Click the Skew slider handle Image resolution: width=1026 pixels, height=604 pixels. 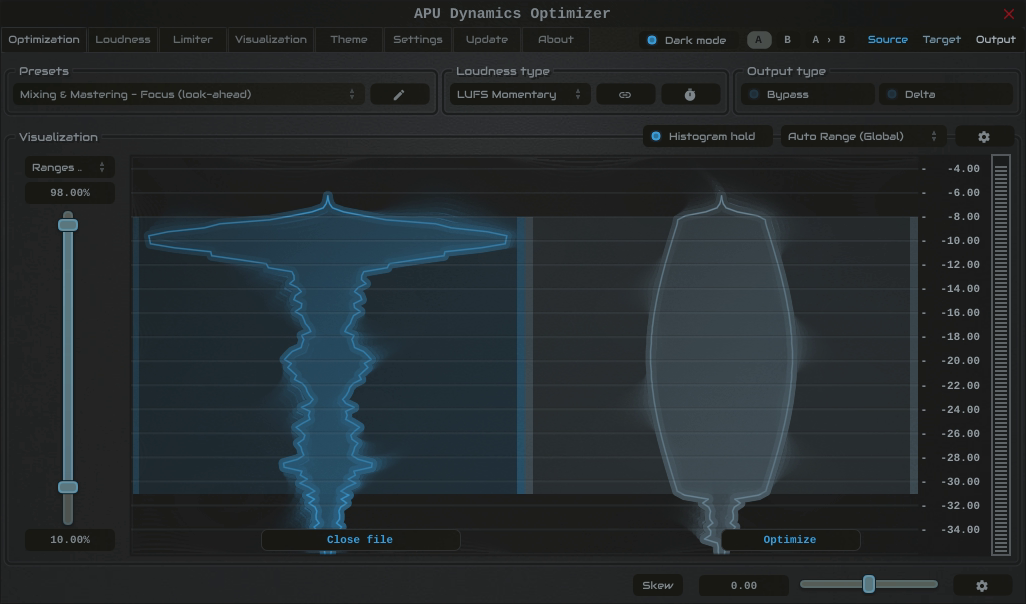[869, 584]
